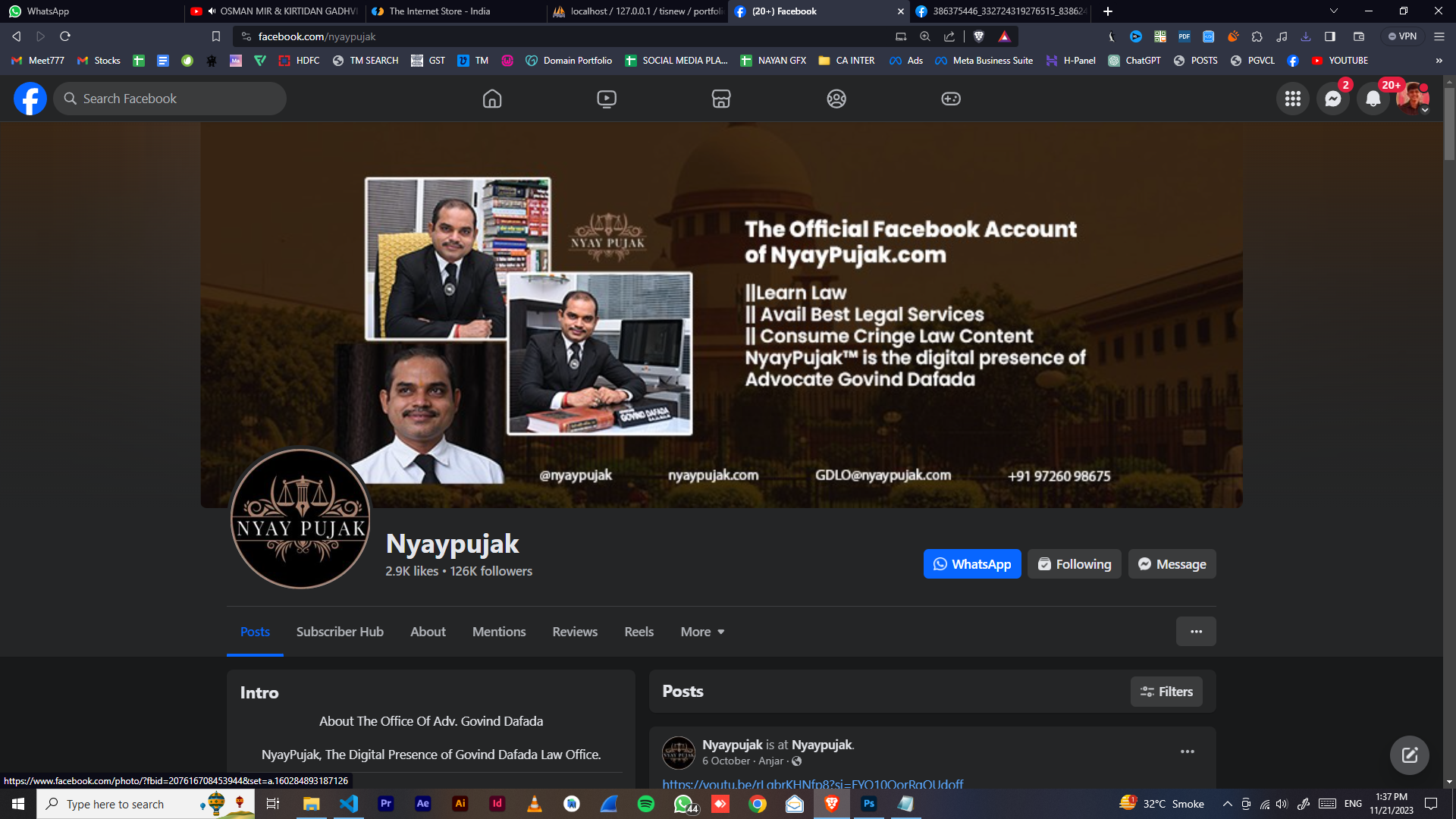Open Photoshop from the taskbar
The height and width of the screenshot is (819, 1456).
click(869, 804)
